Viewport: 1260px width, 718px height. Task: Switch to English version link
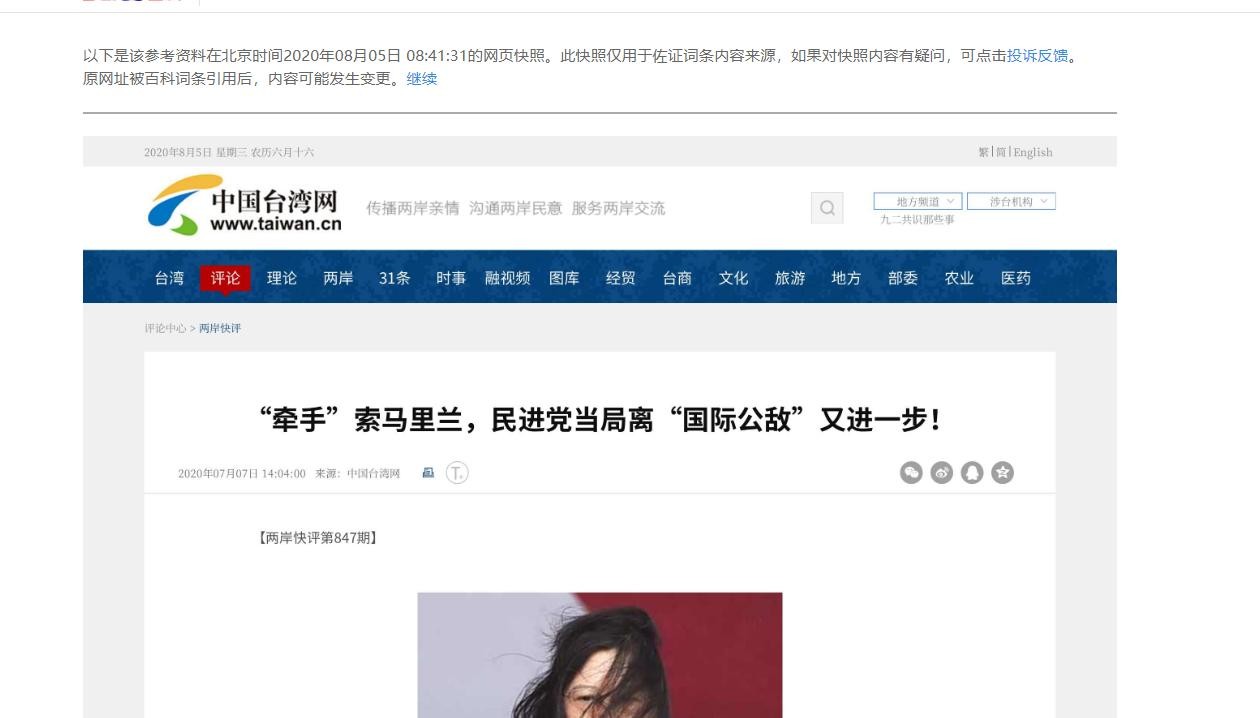pos(1033,152)
